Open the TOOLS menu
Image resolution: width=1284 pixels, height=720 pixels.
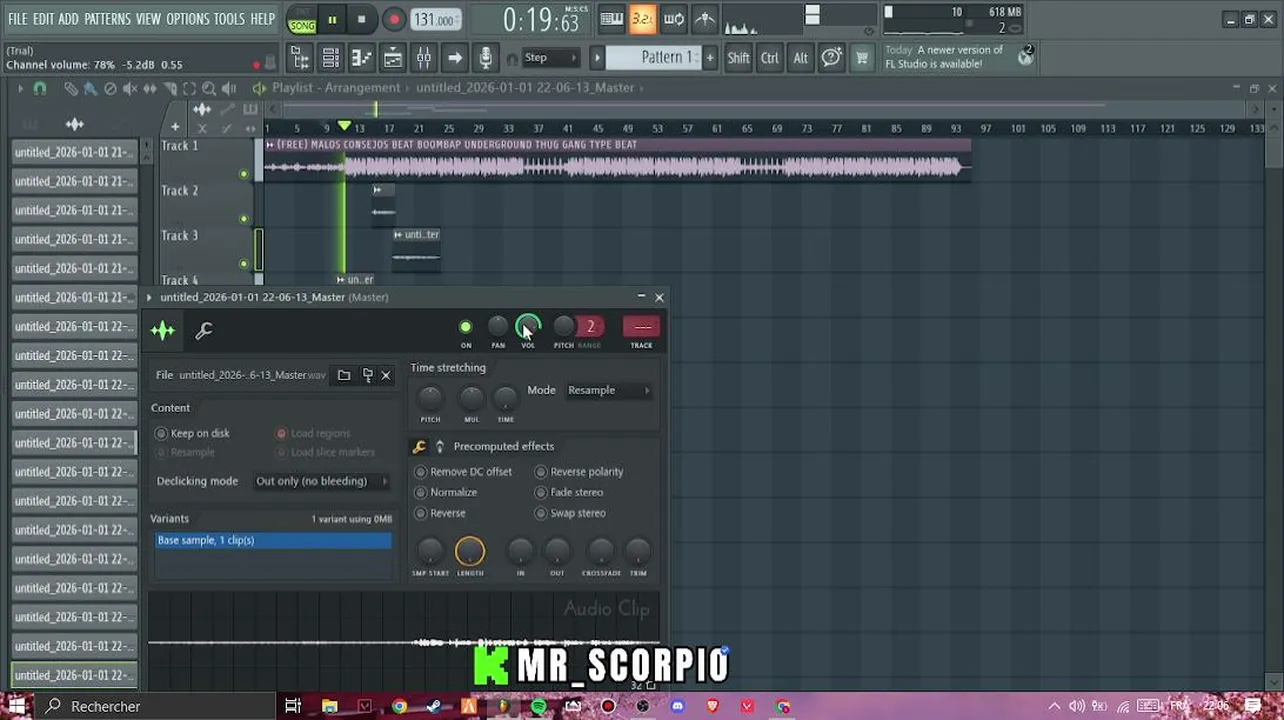pos(229,19)
